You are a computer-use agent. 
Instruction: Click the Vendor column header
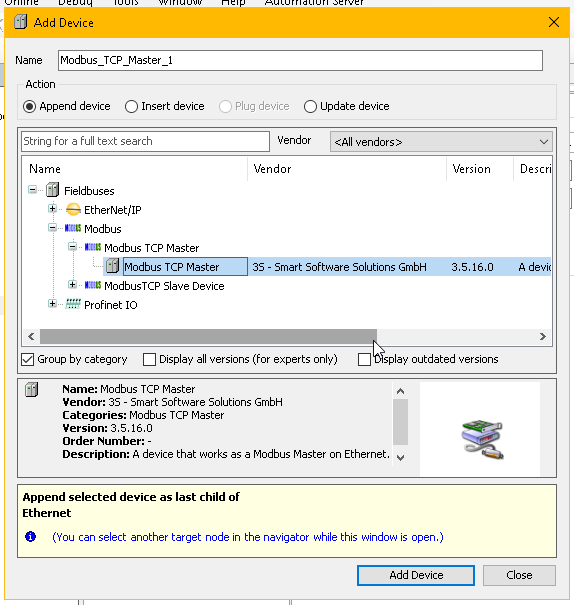click(347, 169)
